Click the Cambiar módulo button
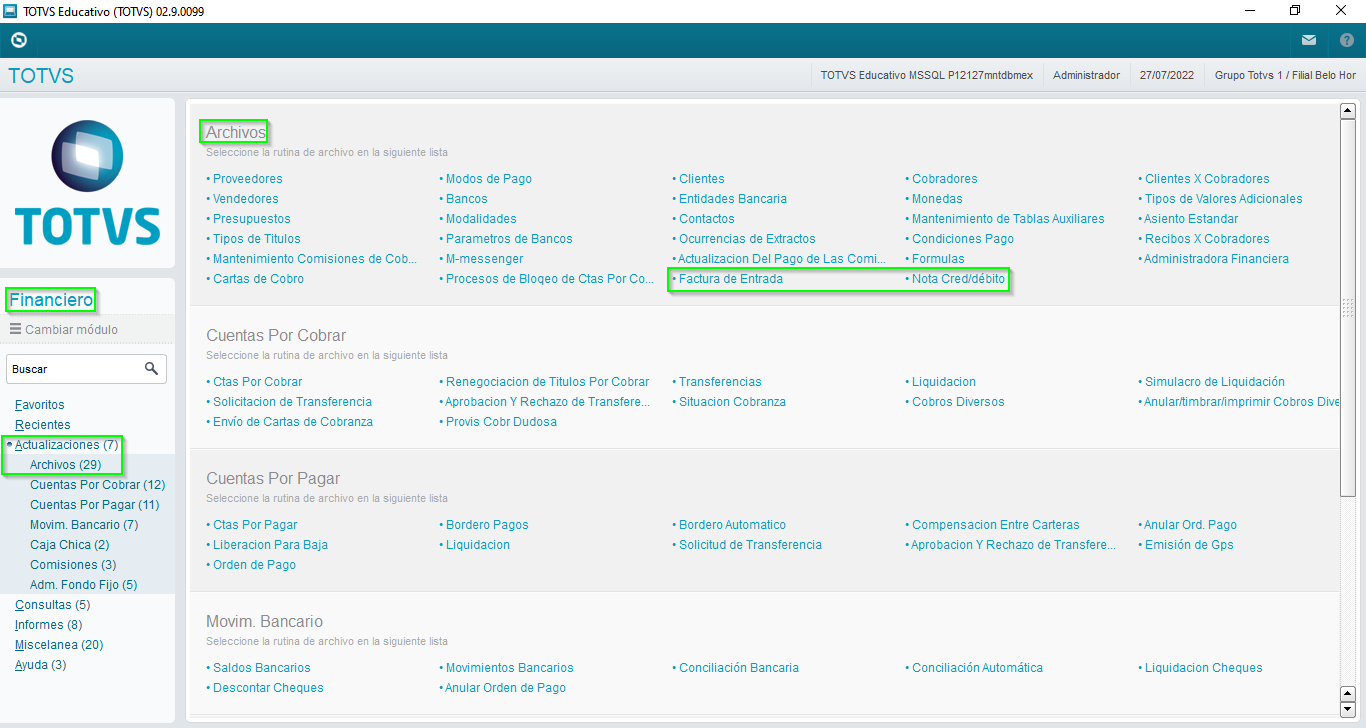 64,329
